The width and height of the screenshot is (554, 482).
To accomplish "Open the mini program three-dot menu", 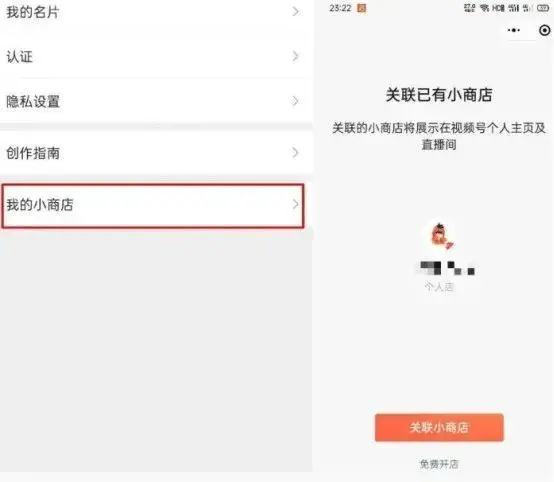I will (514, 30).
